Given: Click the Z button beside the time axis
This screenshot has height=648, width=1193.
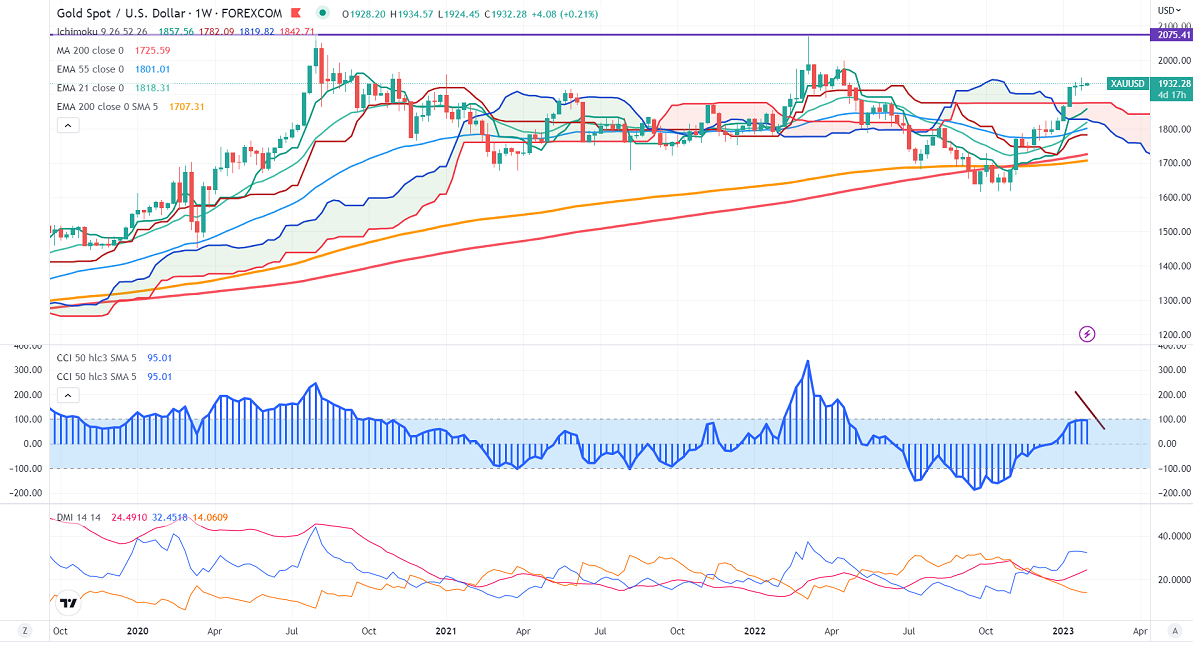Looking at the screenshot, I should point(25,632).
